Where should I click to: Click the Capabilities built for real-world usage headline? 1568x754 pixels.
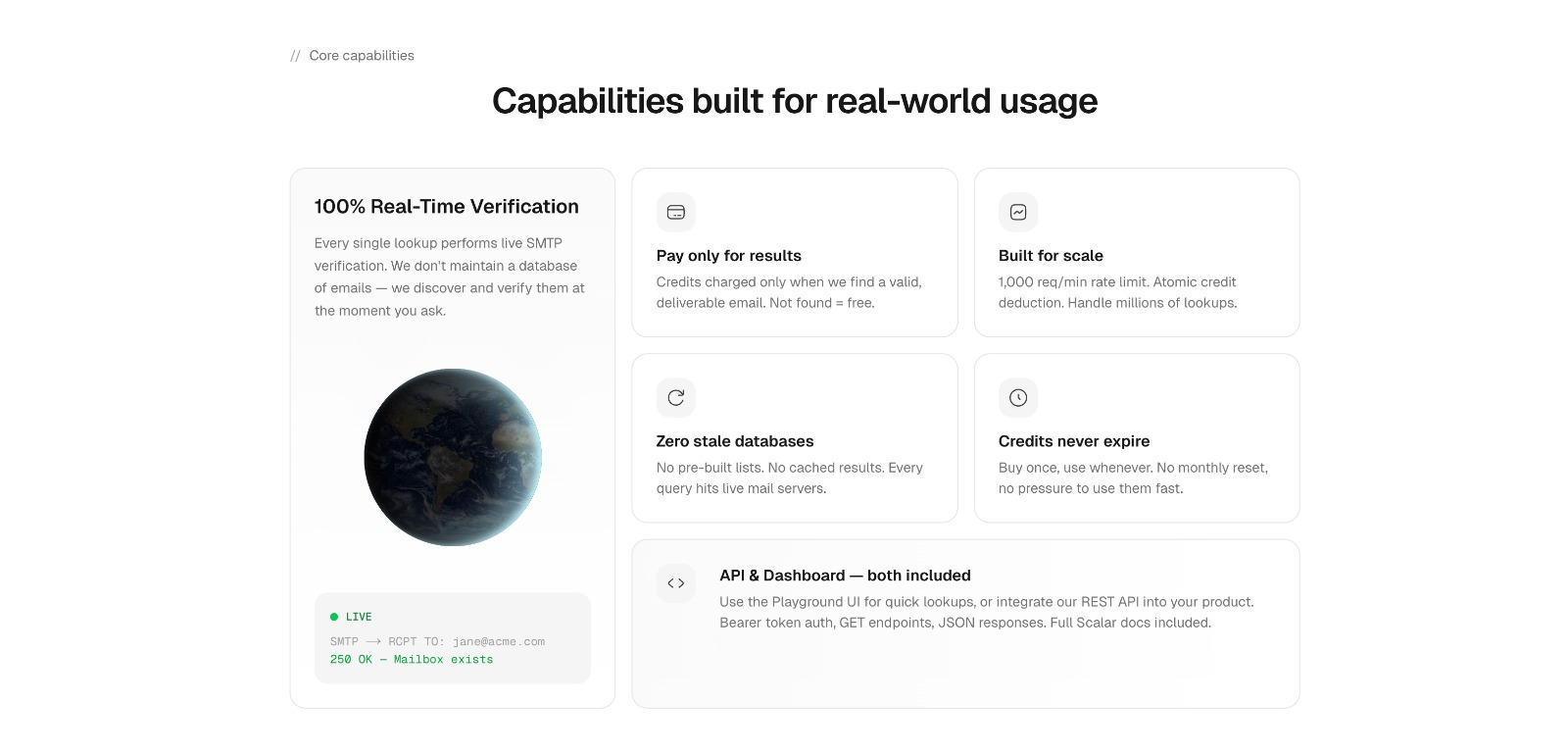pyautogui.click(x=795, y=101)
